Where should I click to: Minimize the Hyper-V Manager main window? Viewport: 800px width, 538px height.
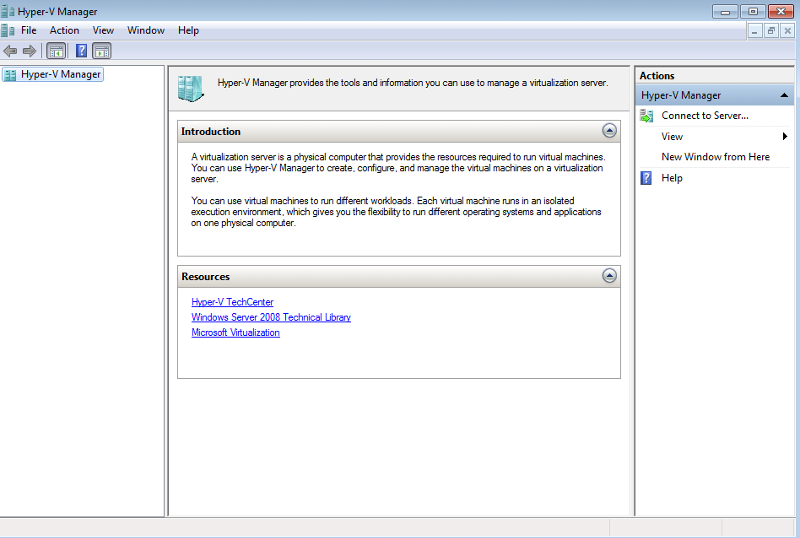pos(725,11)
